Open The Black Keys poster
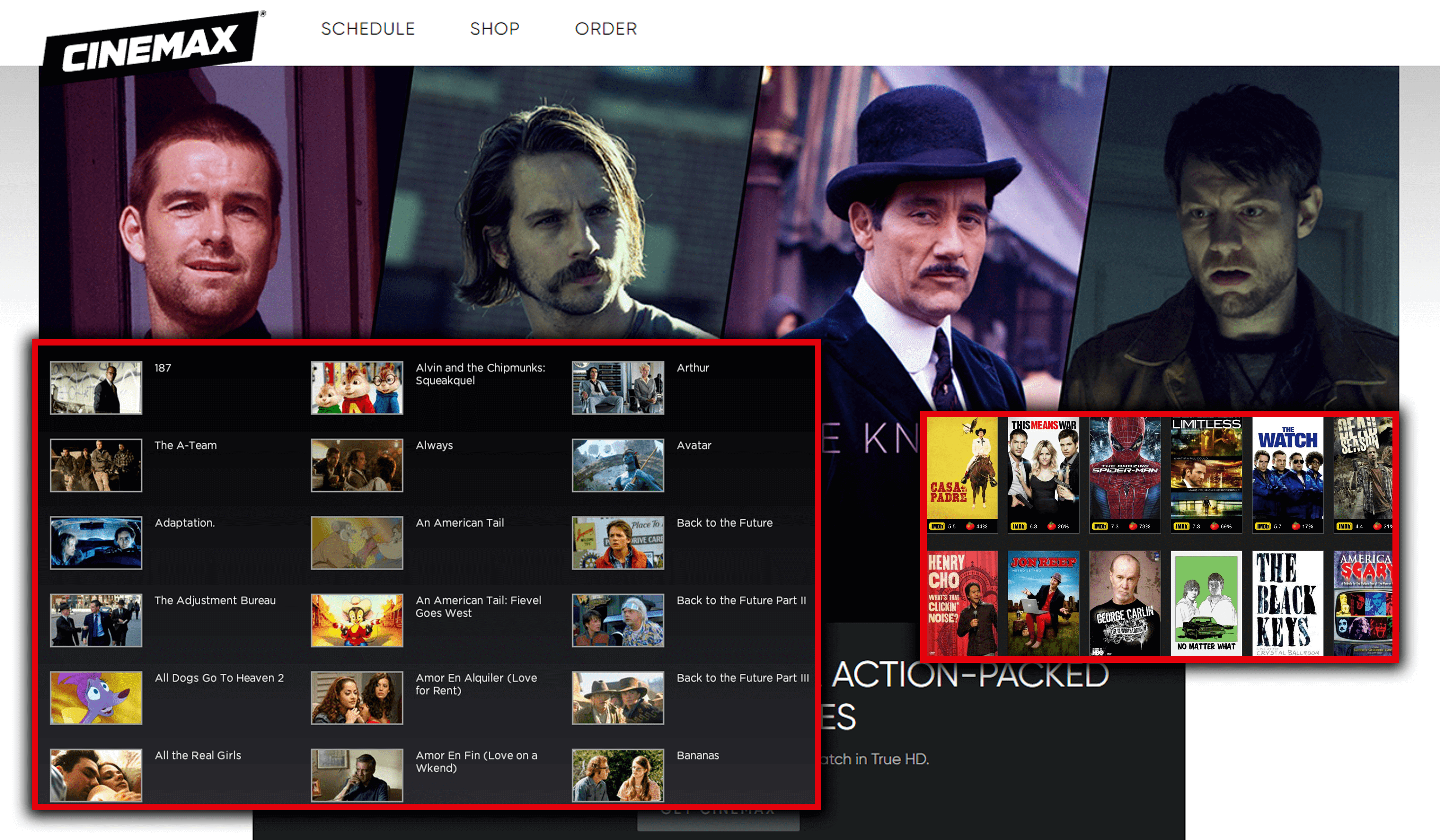 [x=1288, y=604]
